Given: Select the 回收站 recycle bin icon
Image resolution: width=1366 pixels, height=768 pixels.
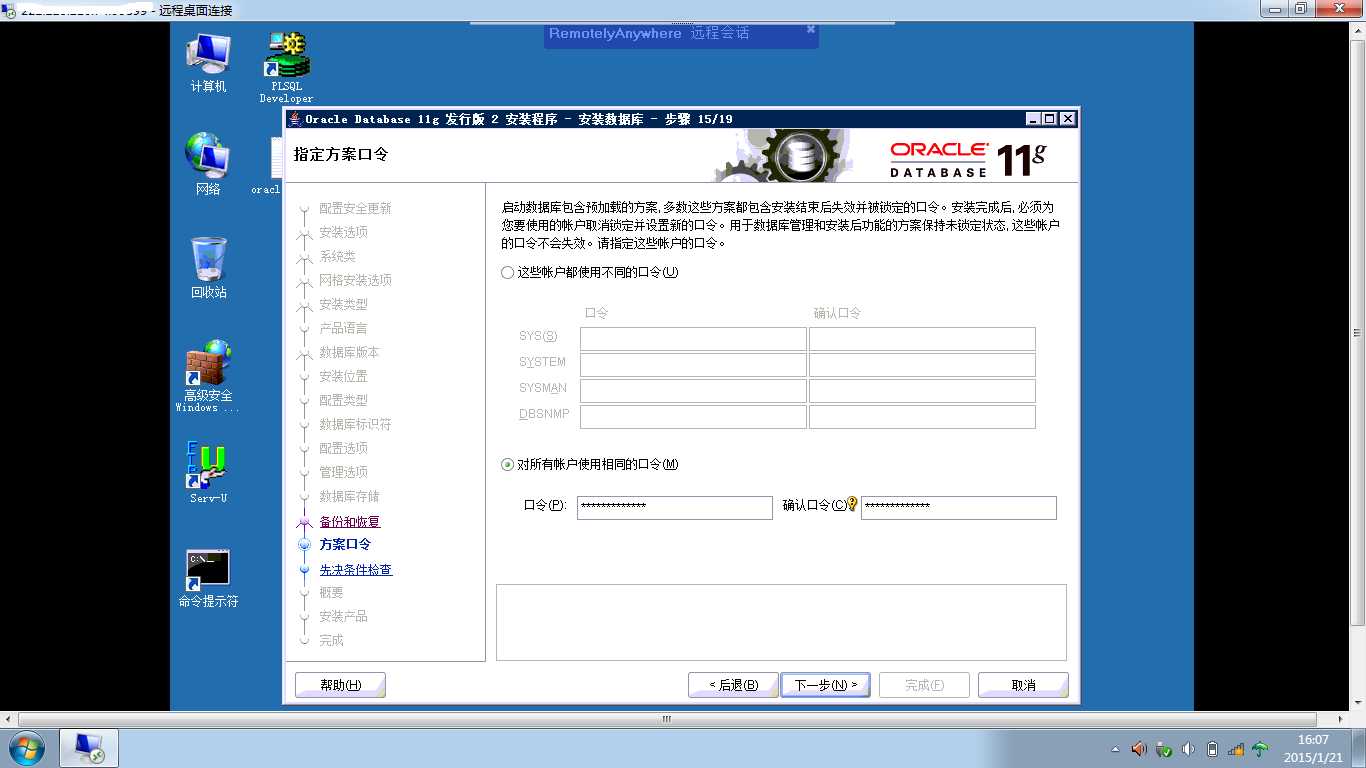Looking at the screenshot, I should pos(209,267).
